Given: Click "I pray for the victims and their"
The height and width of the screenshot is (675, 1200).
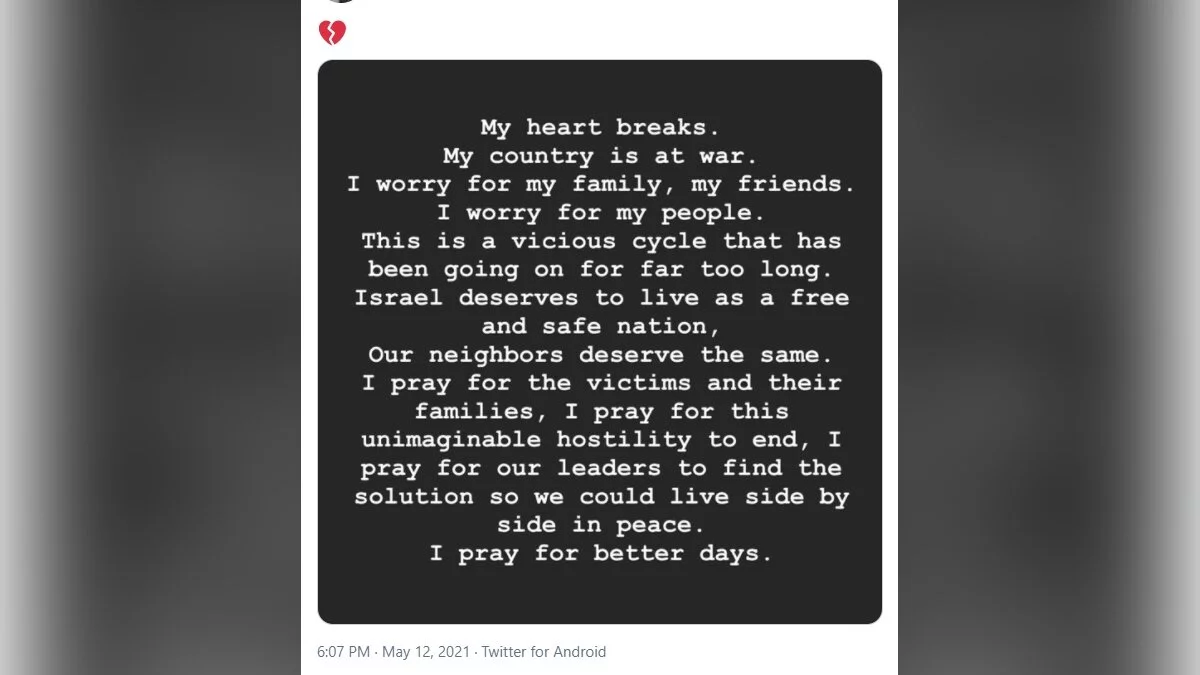Looking at the screenshot, I should [x=601, y=383].
